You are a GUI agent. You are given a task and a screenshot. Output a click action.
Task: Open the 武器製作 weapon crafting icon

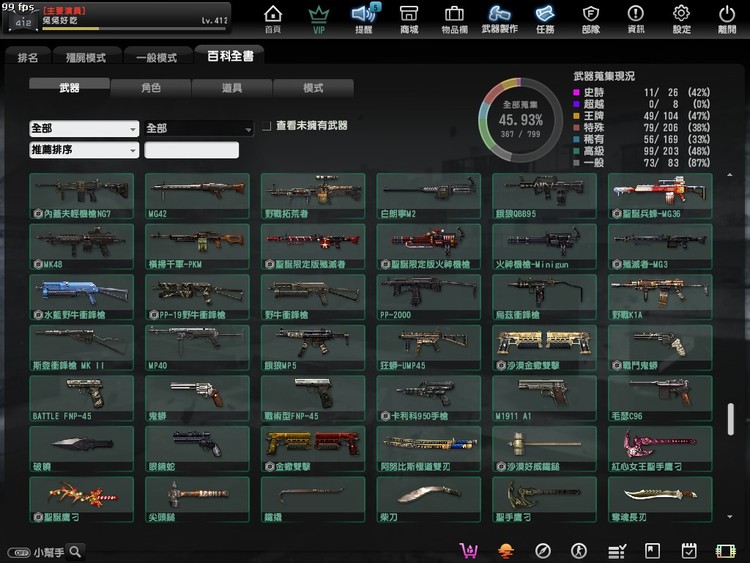[x=499, y=18]
